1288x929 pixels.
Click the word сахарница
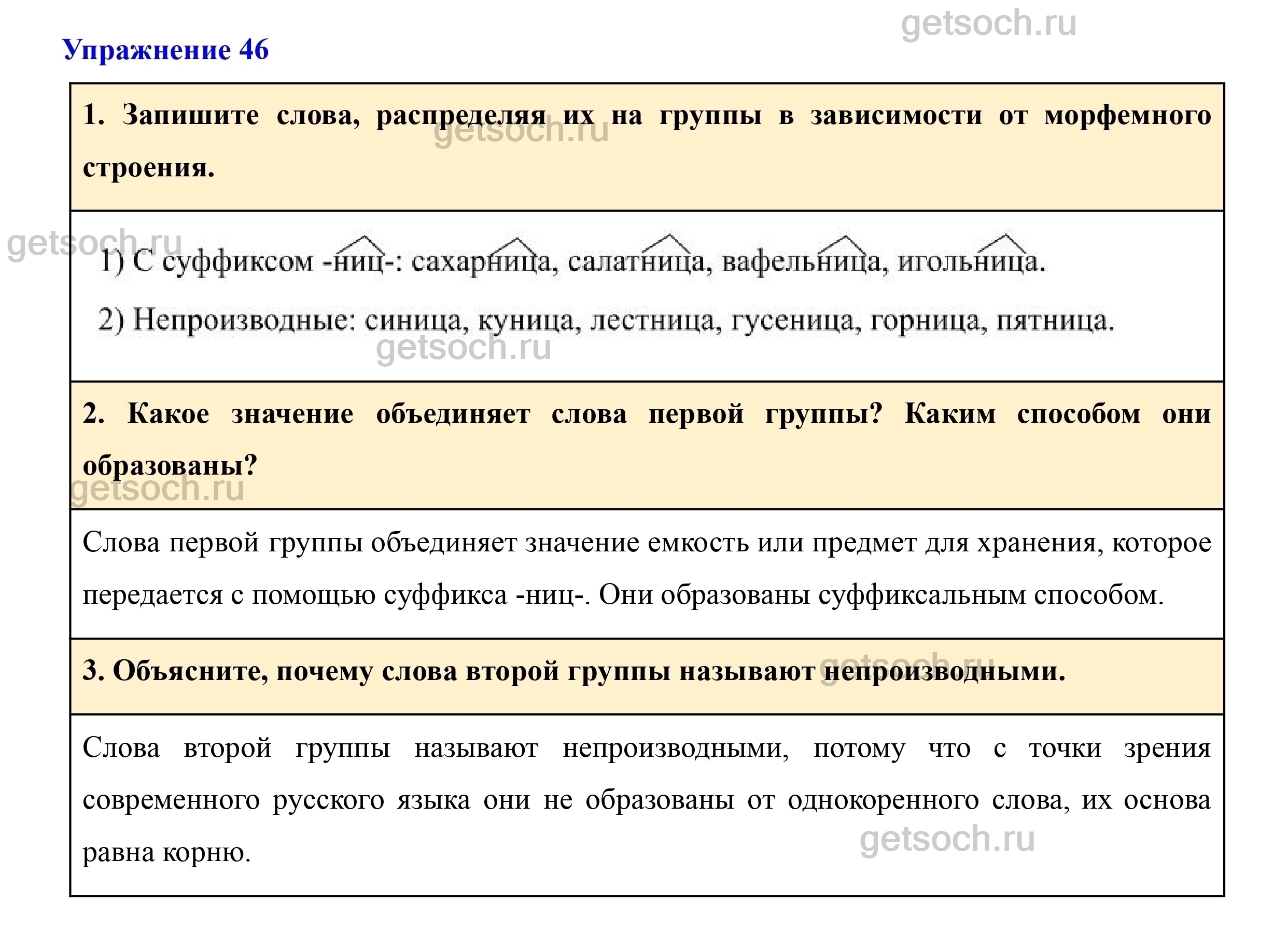coord(481,262)
